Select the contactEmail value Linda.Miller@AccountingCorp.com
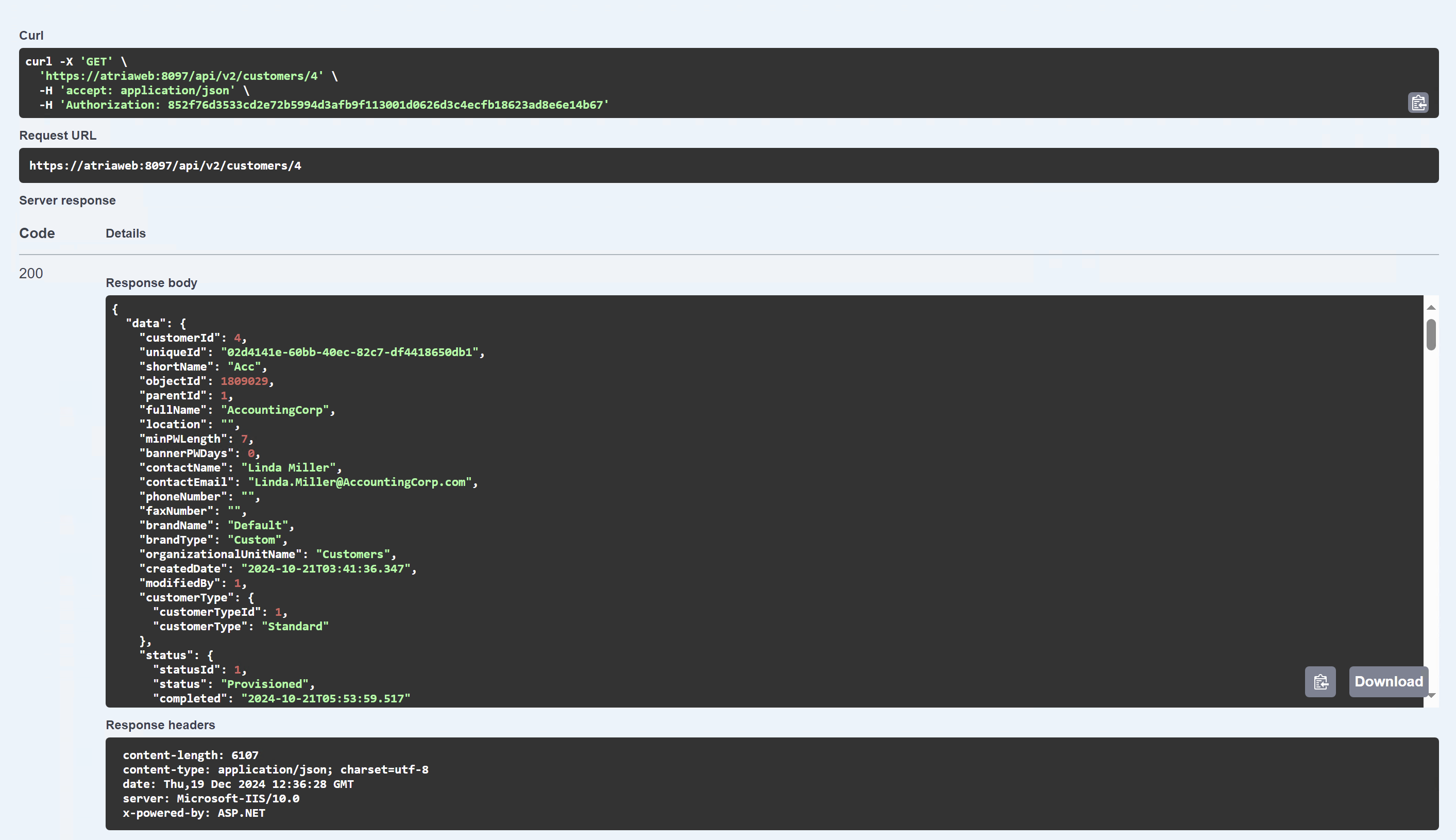 (x=362, y=482)
